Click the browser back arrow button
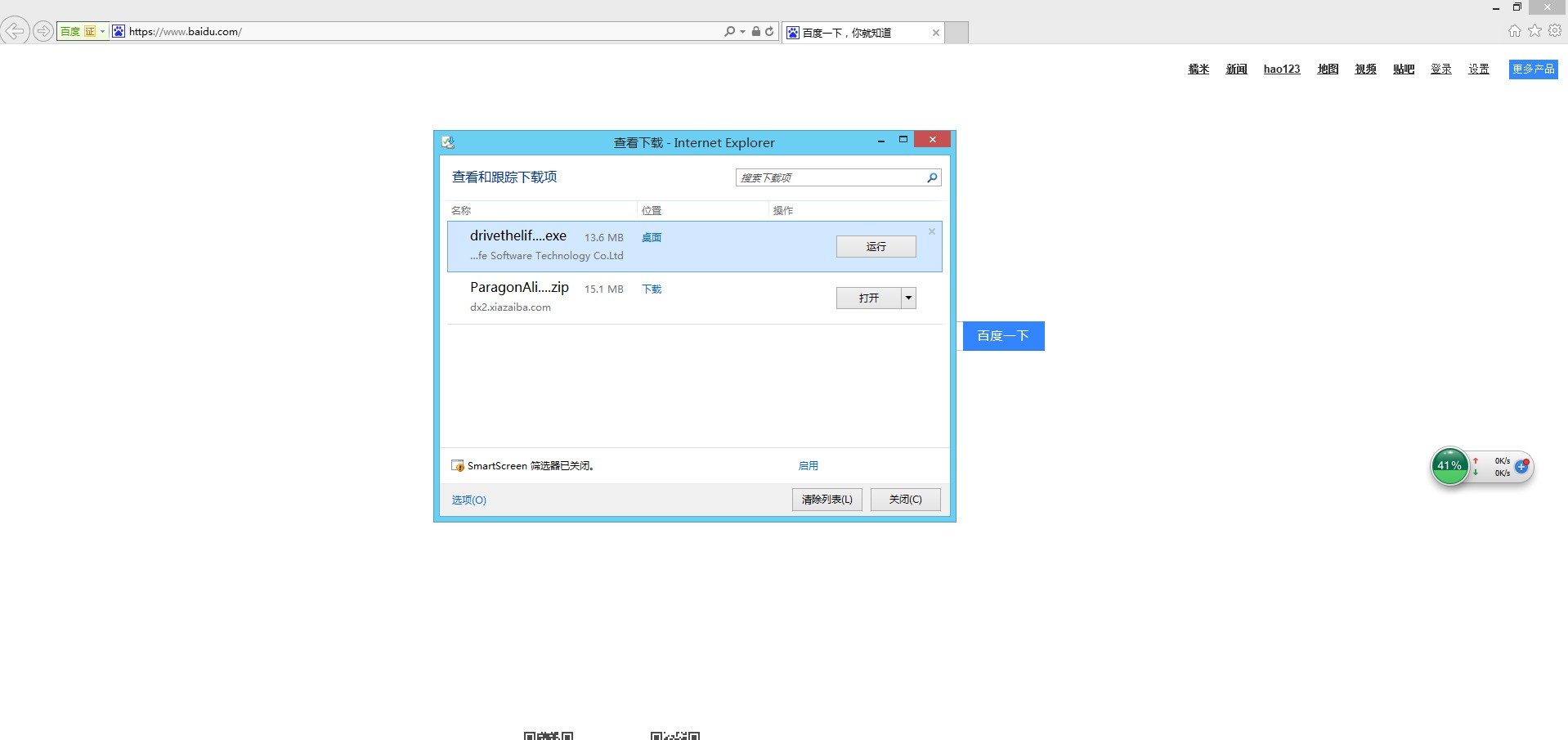 (x=15, y=31)
